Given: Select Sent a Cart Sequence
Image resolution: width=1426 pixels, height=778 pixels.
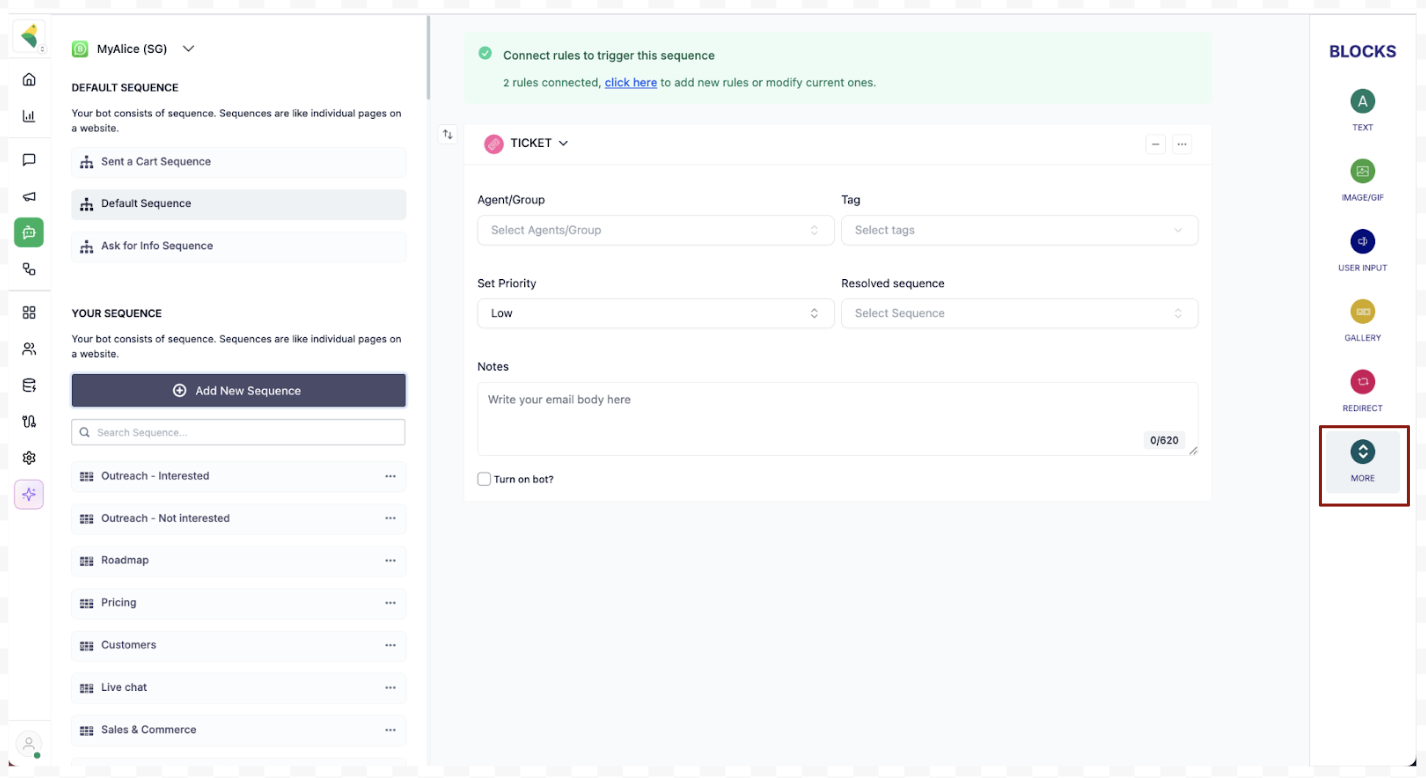Looking at the screenshot, I should [239, 162].
